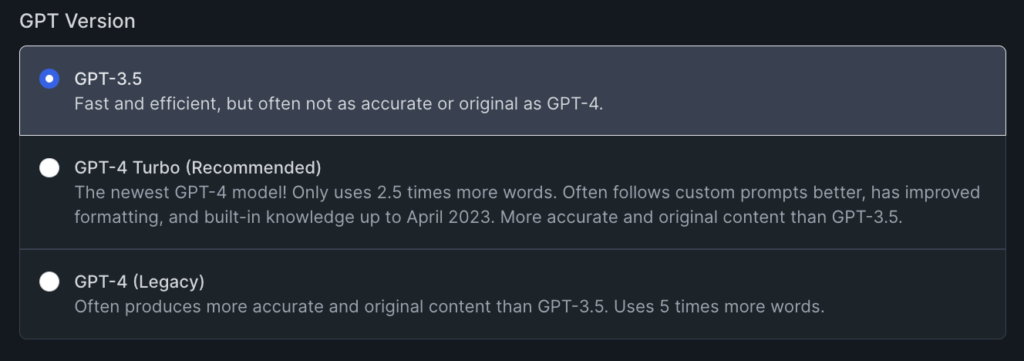
Task: Pick the GPT-4 (Legacy) option row
Action: pos(513,294)
